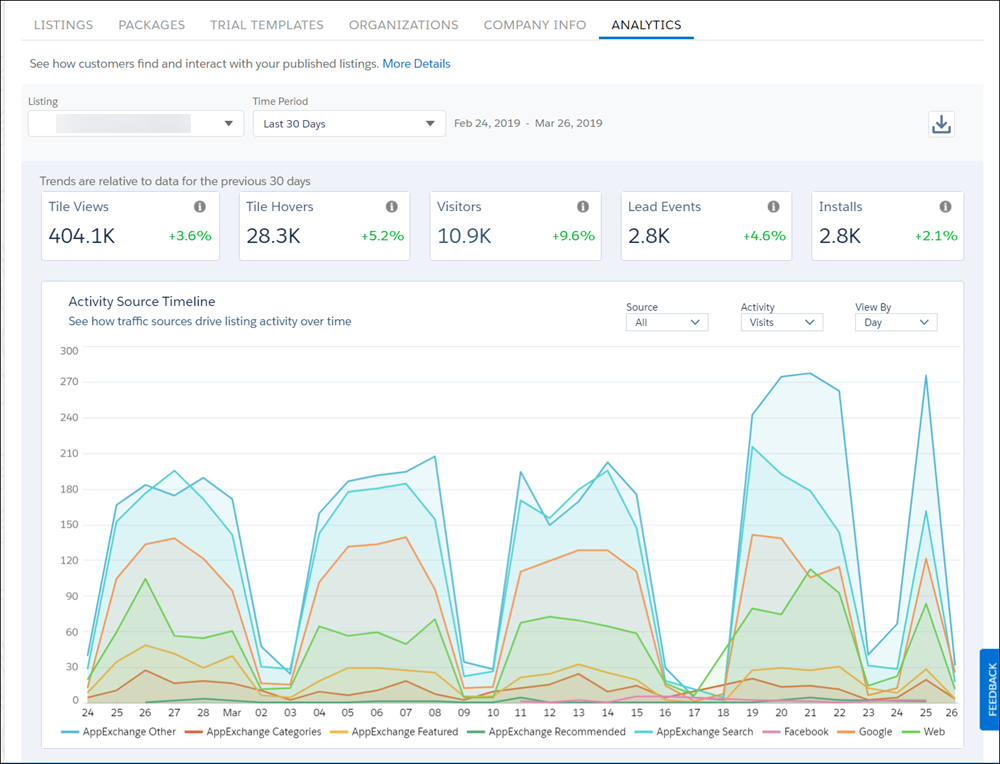Image resolution: width=1000 pixels, height=764 pixels.
Task: Click the Mar label on chart axis
Action: coord(232,712)
